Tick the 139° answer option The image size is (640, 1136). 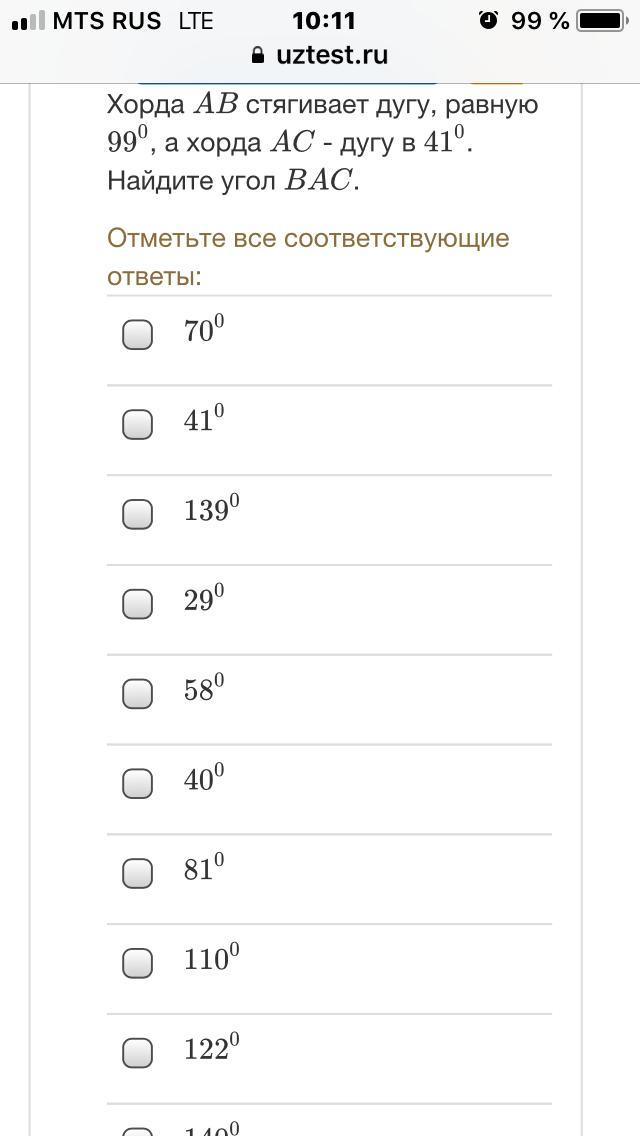(x=138, y=514)
